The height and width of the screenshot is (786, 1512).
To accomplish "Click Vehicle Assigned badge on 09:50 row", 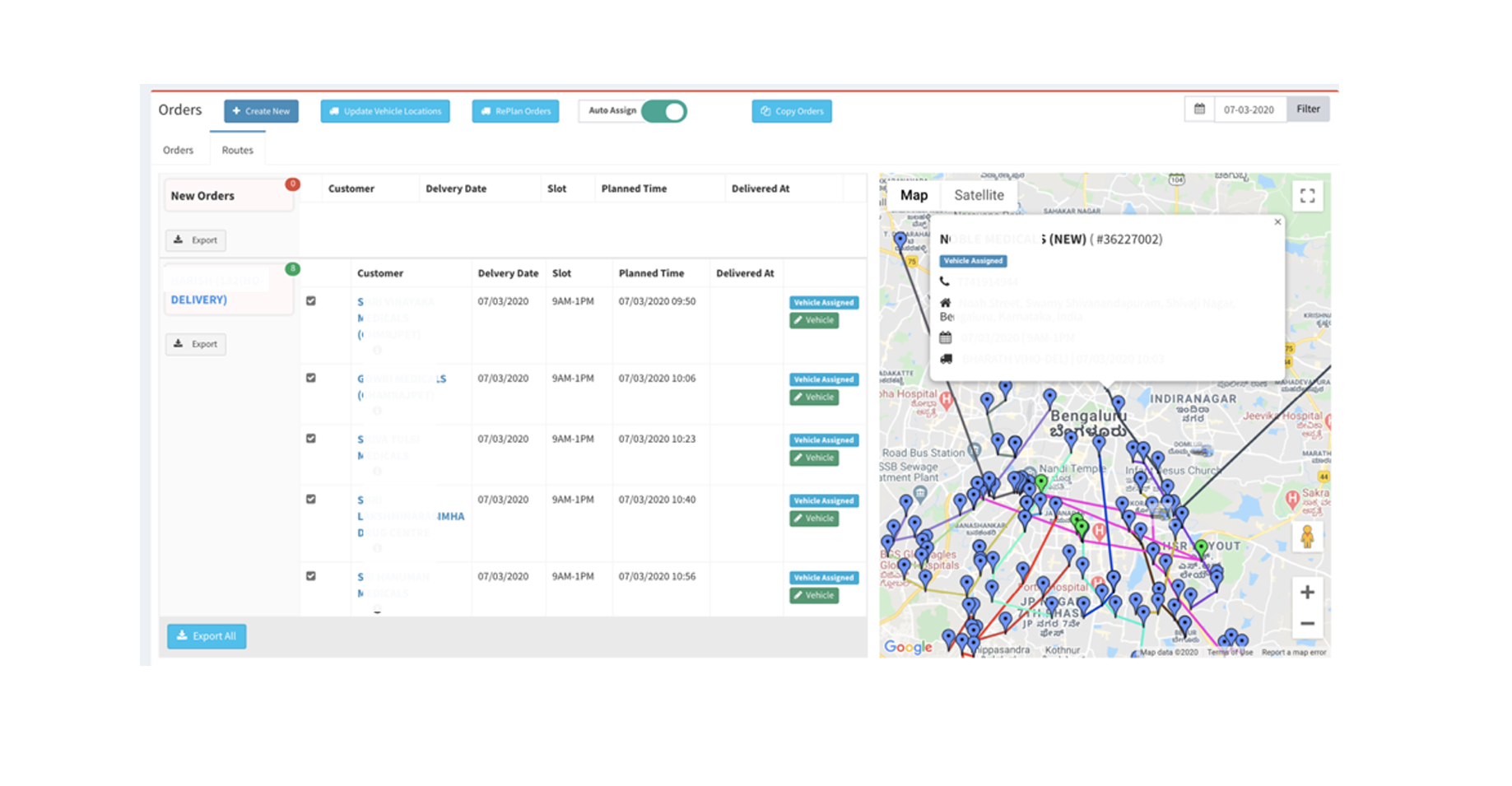I will (x=824, y=303).
